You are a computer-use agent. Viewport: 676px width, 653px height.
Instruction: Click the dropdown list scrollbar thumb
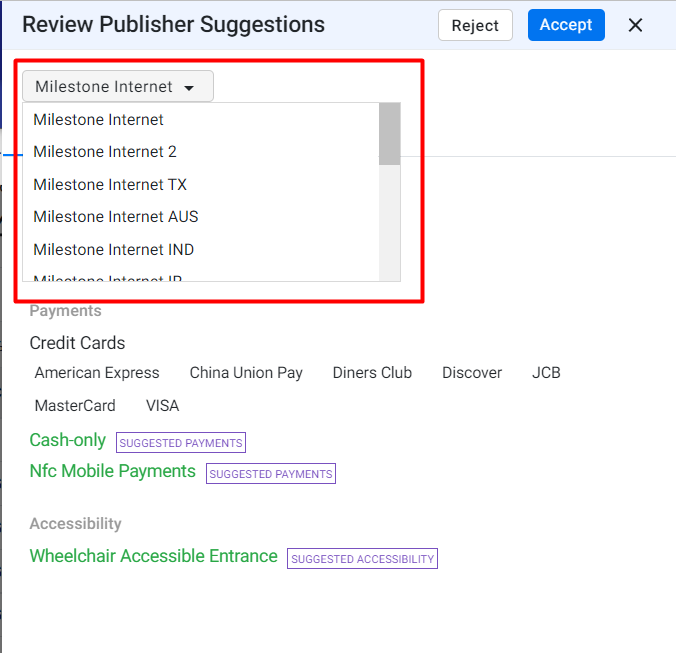pyautogui.click(x=390, y=134)
